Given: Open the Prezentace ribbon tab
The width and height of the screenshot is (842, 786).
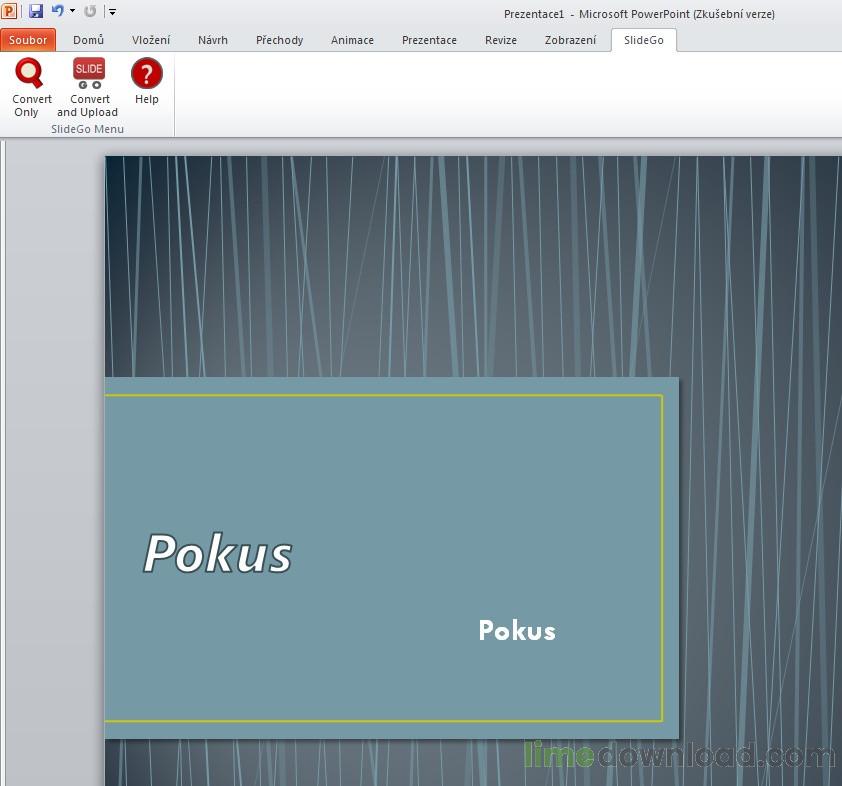Looking at the screenshot, I should 429,40.
